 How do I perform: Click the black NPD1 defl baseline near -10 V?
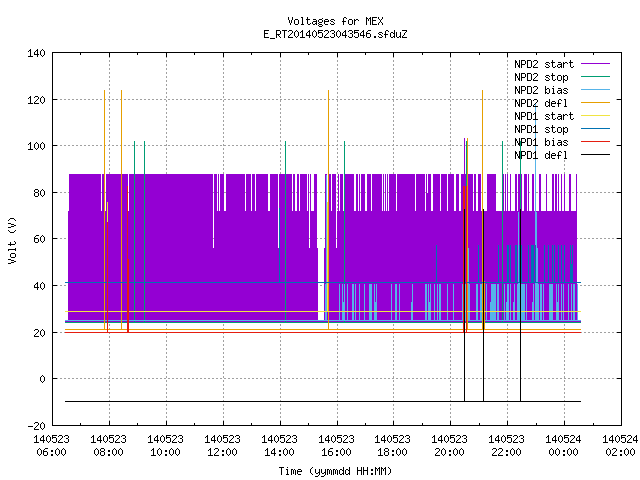point(322,401)
